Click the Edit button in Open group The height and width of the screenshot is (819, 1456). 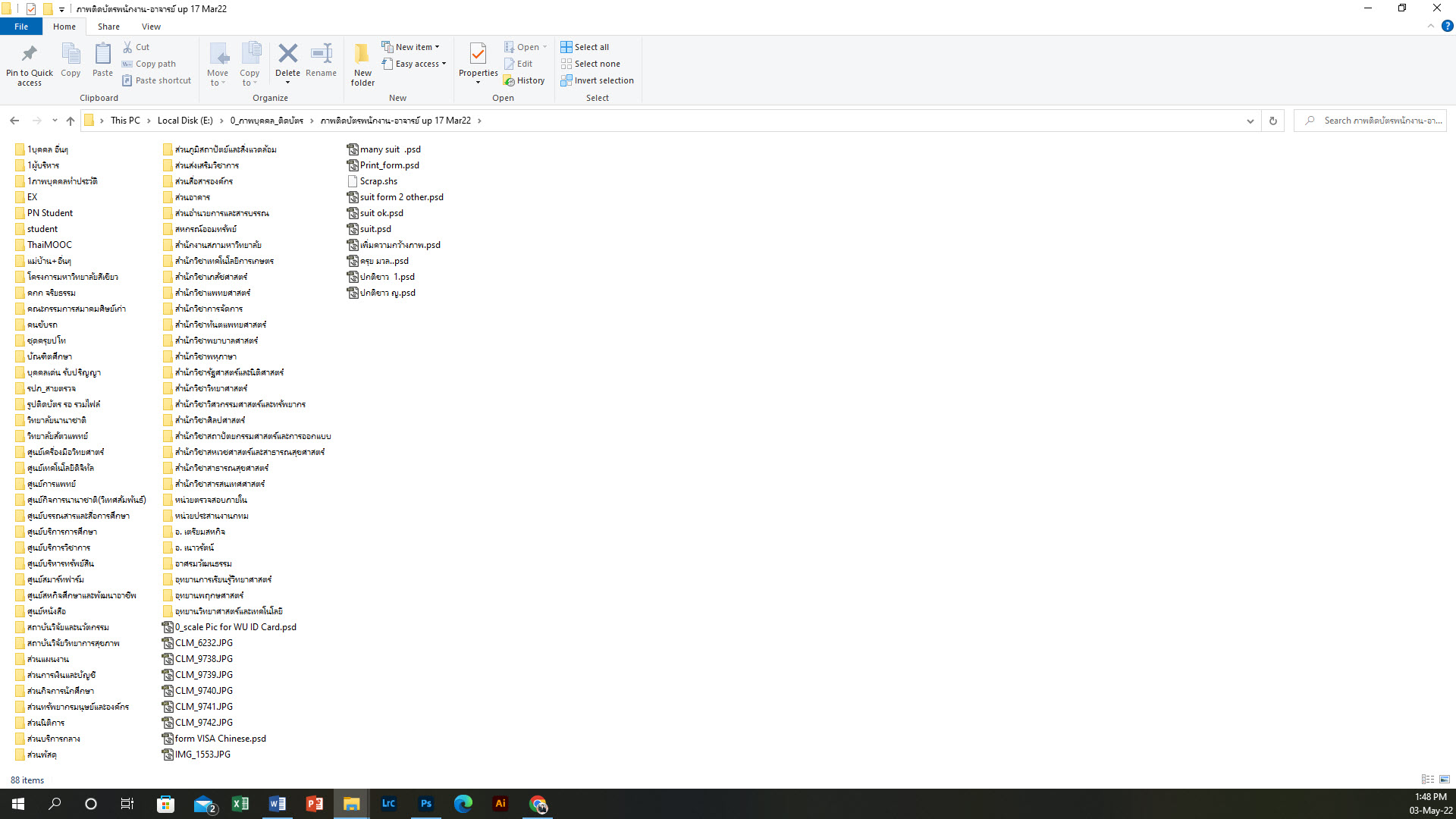coord(519,64)
